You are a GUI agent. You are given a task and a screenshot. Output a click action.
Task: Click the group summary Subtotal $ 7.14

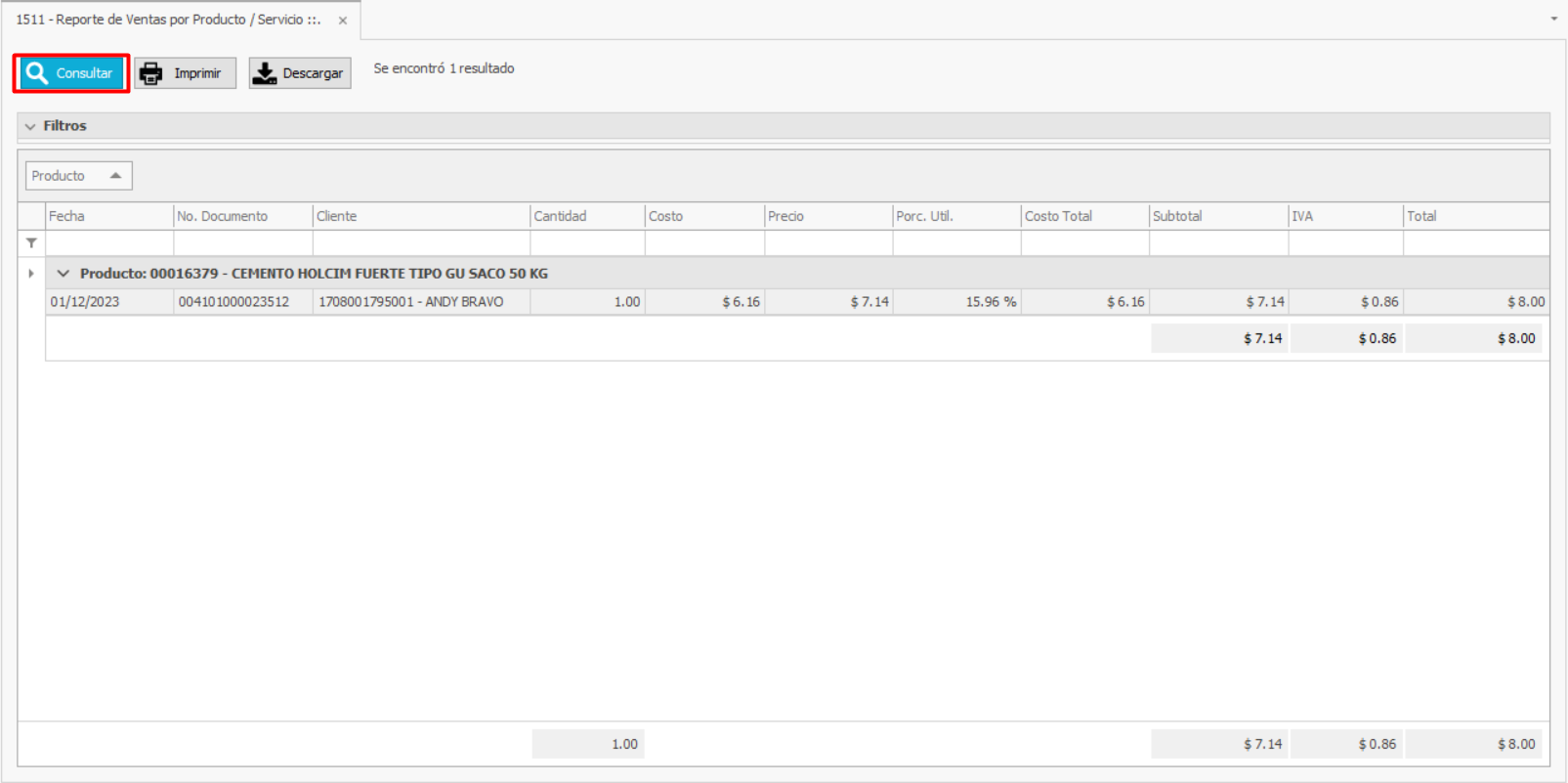coord(1219,338)
